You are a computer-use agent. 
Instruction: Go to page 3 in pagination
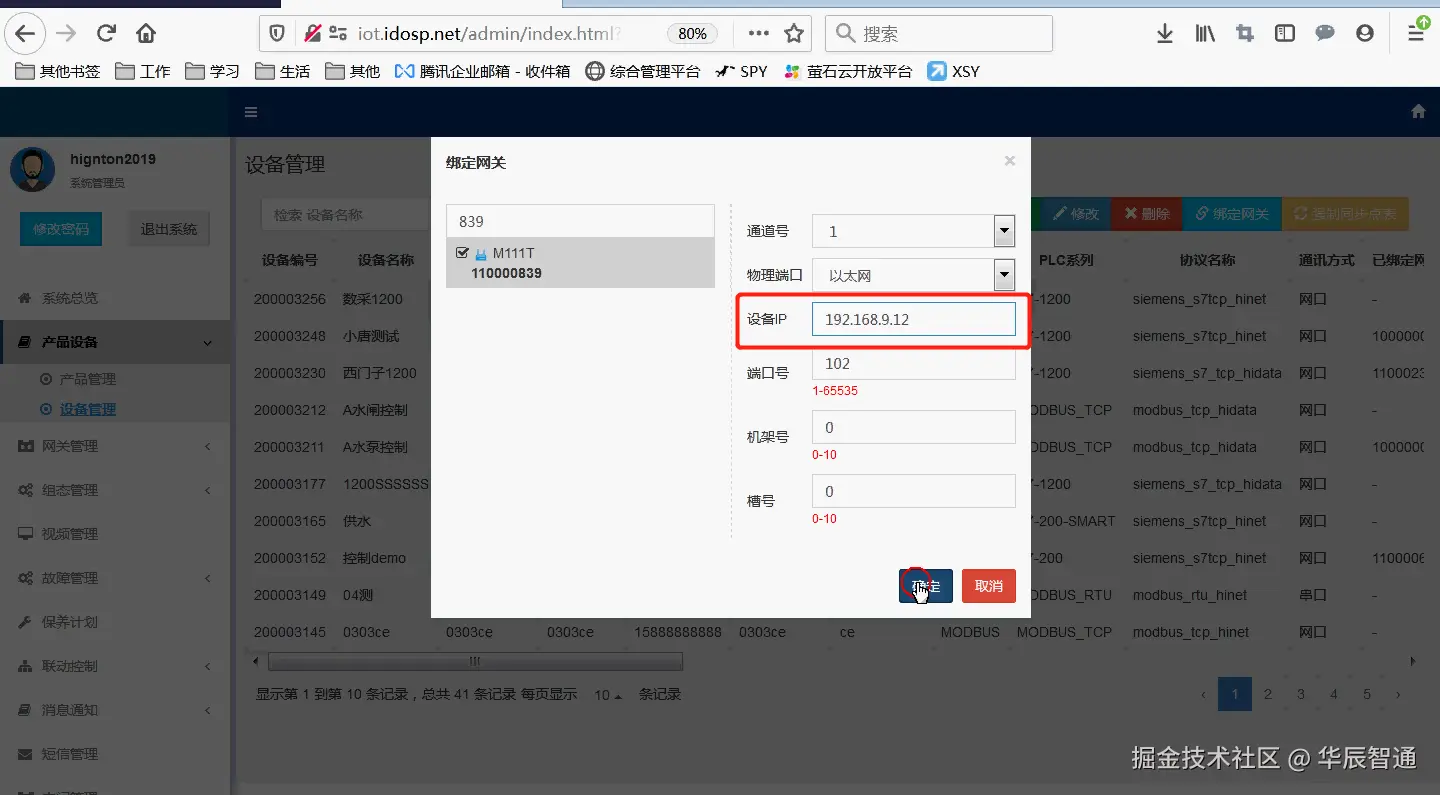[1301, 694]
